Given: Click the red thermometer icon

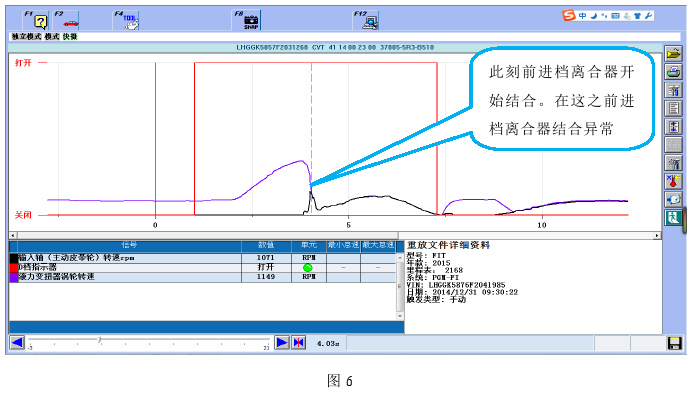Looking at the screenshot, I should [673, 181].
